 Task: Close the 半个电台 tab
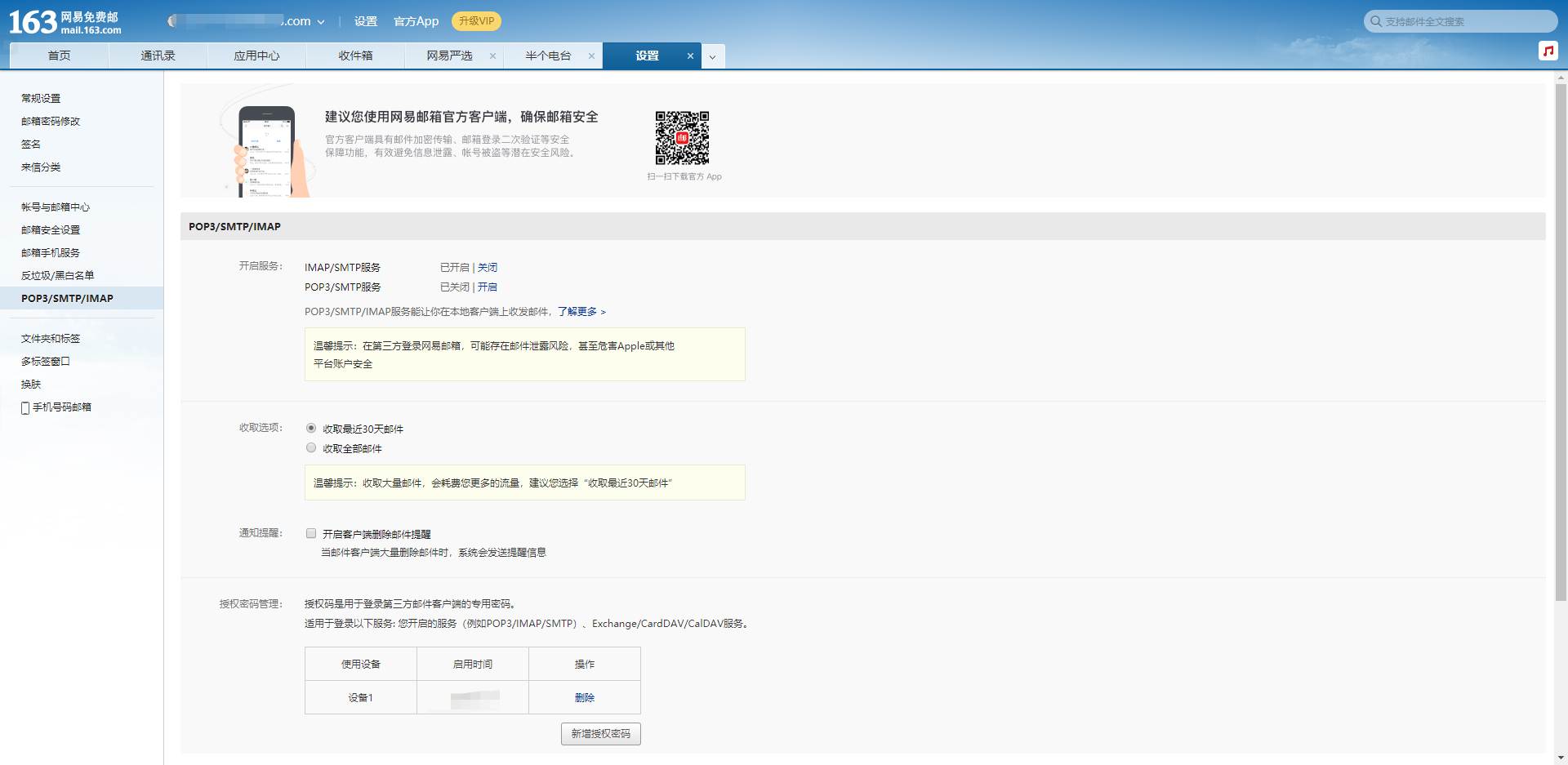(591, 56)
